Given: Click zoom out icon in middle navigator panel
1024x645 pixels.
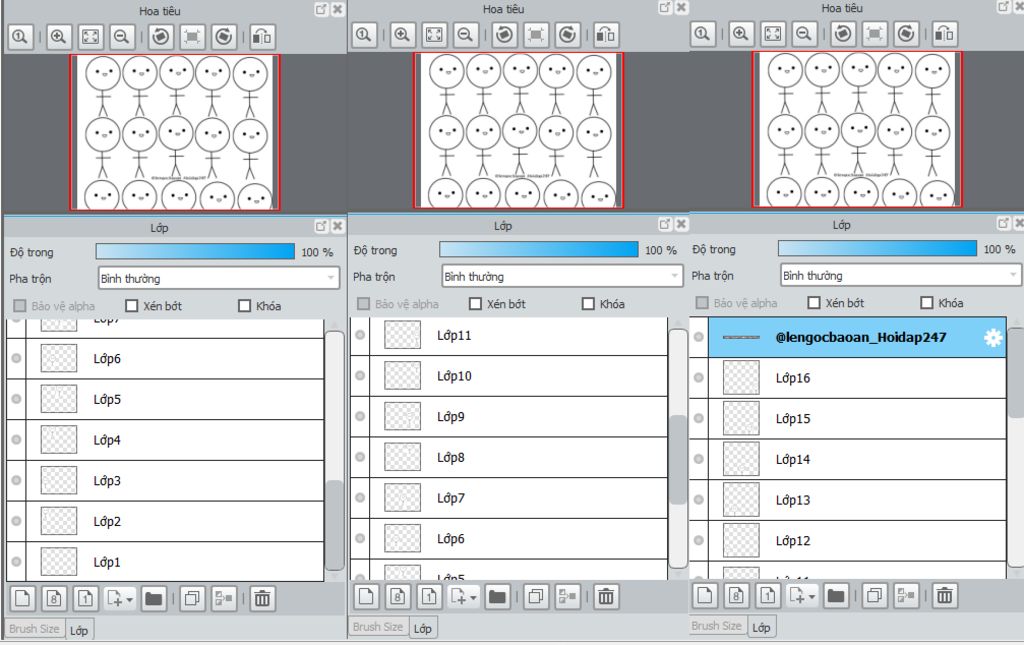Looking at the screenshot, I should pos(465,35).
